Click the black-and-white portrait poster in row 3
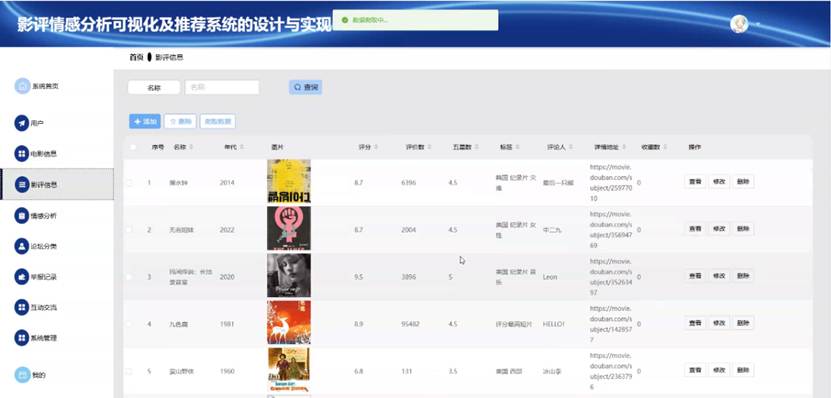Image resolution: width=831 pixels, height=398 pixels. click(289, 276)
